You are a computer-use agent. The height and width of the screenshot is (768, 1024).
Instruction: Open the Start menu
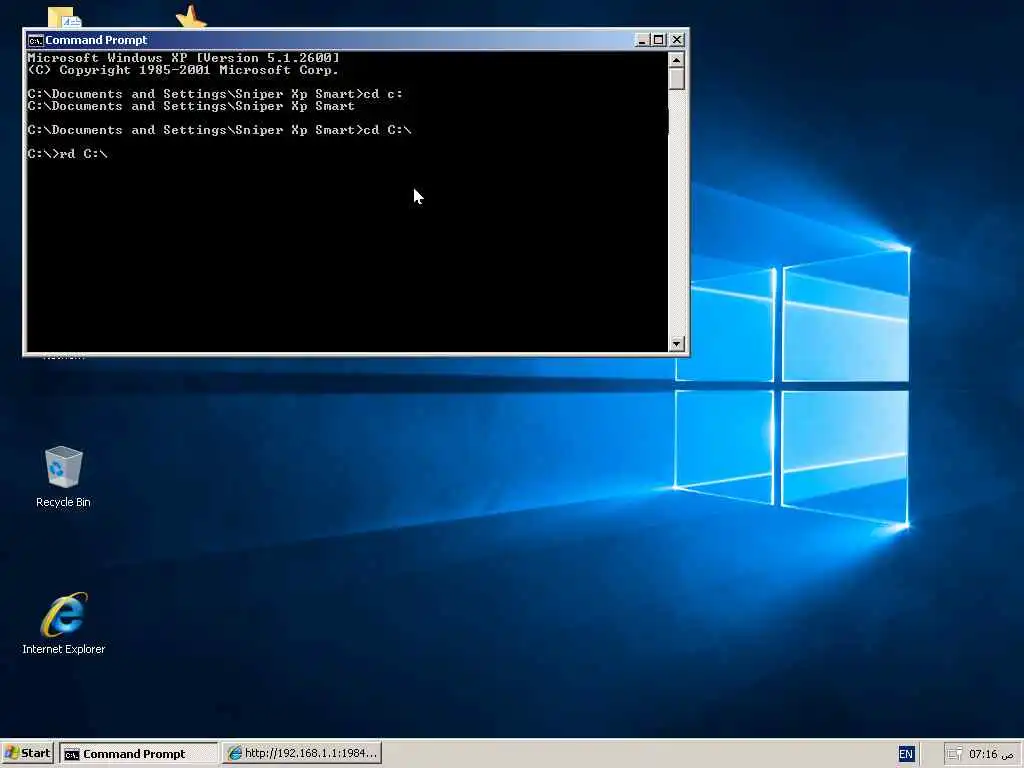27,753
